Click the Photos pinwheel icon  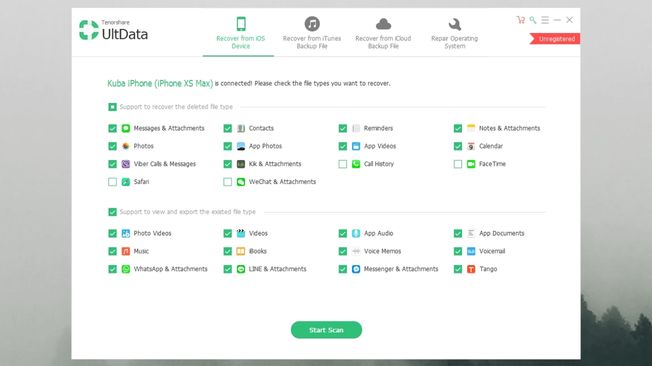(x=126, y=146)
